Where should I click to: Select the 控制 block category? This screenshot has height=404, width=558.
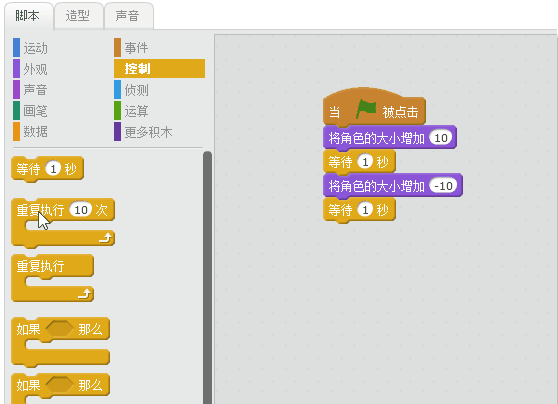(159, 69)
